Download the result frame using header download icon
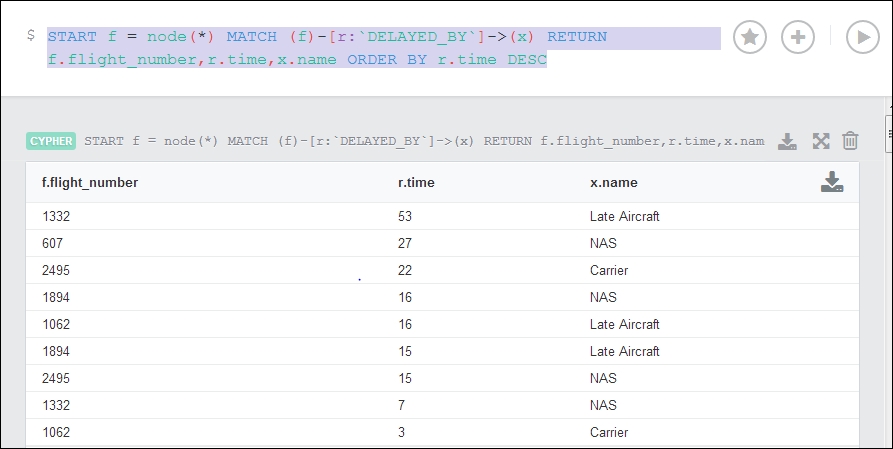The height and width of the screenshot is (449, 893). click(x=787, y=141)
